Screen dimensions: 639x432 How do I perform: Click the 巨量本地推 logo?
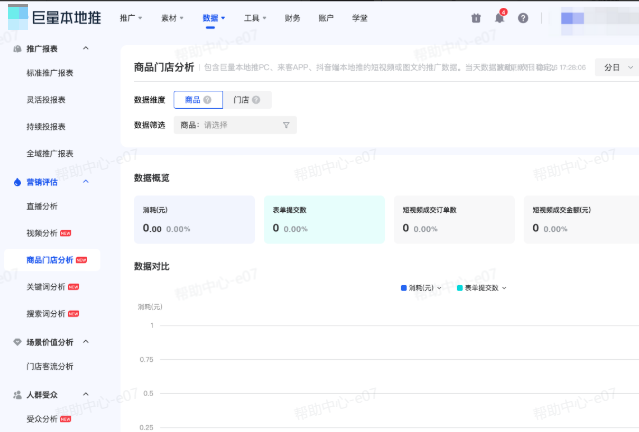[x=55, y=18]
